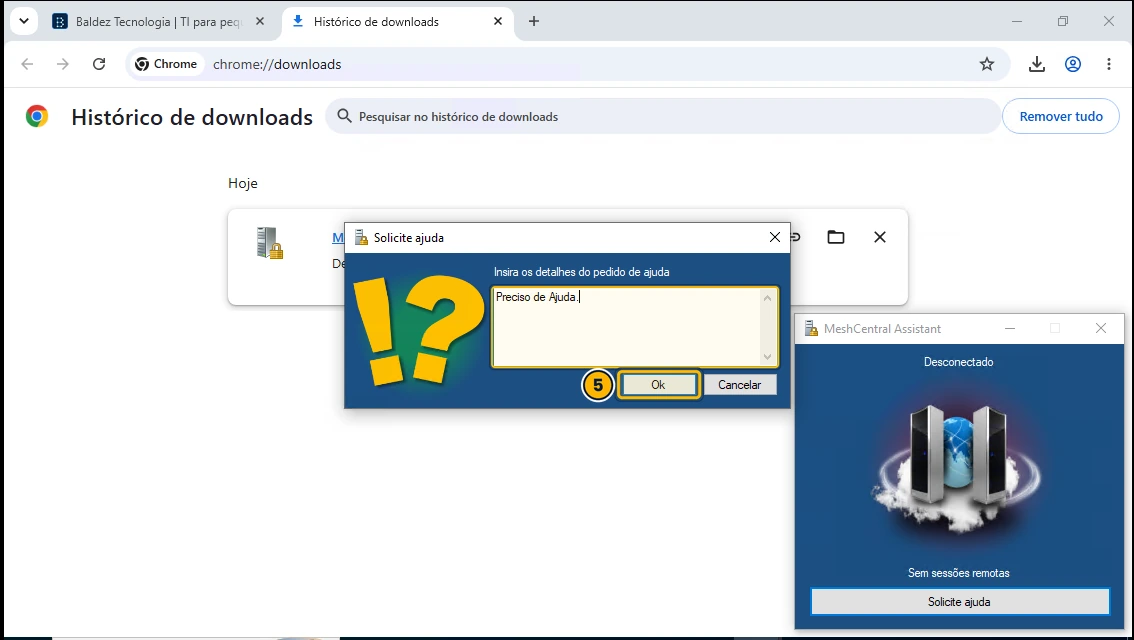The image size is (1134, 640).
Task: Click scroll down arrow in help details box
Action: [767, 357]
